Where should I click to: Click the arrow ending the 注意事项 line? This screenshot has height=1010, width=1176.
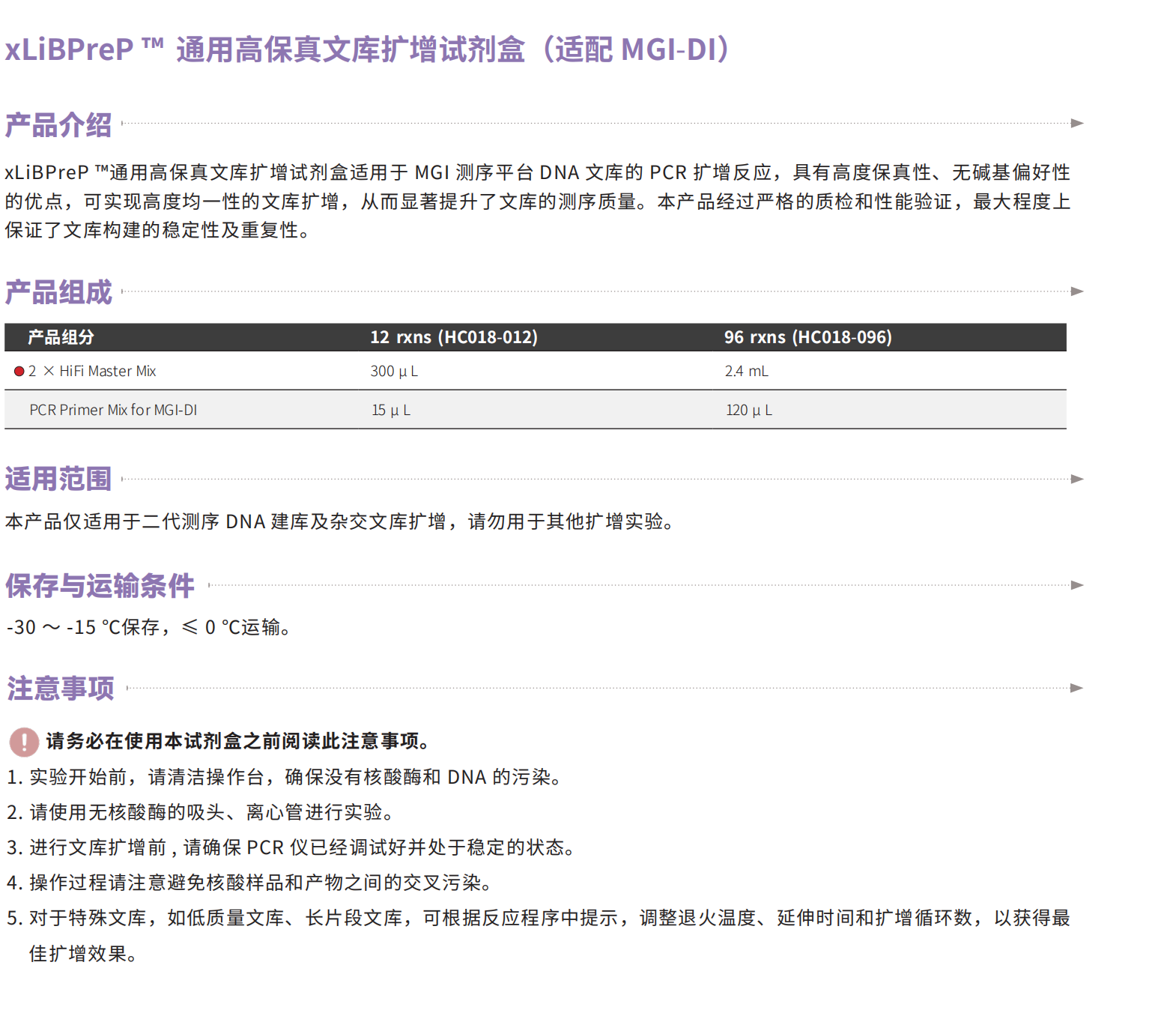click(x=1077, y=688)
